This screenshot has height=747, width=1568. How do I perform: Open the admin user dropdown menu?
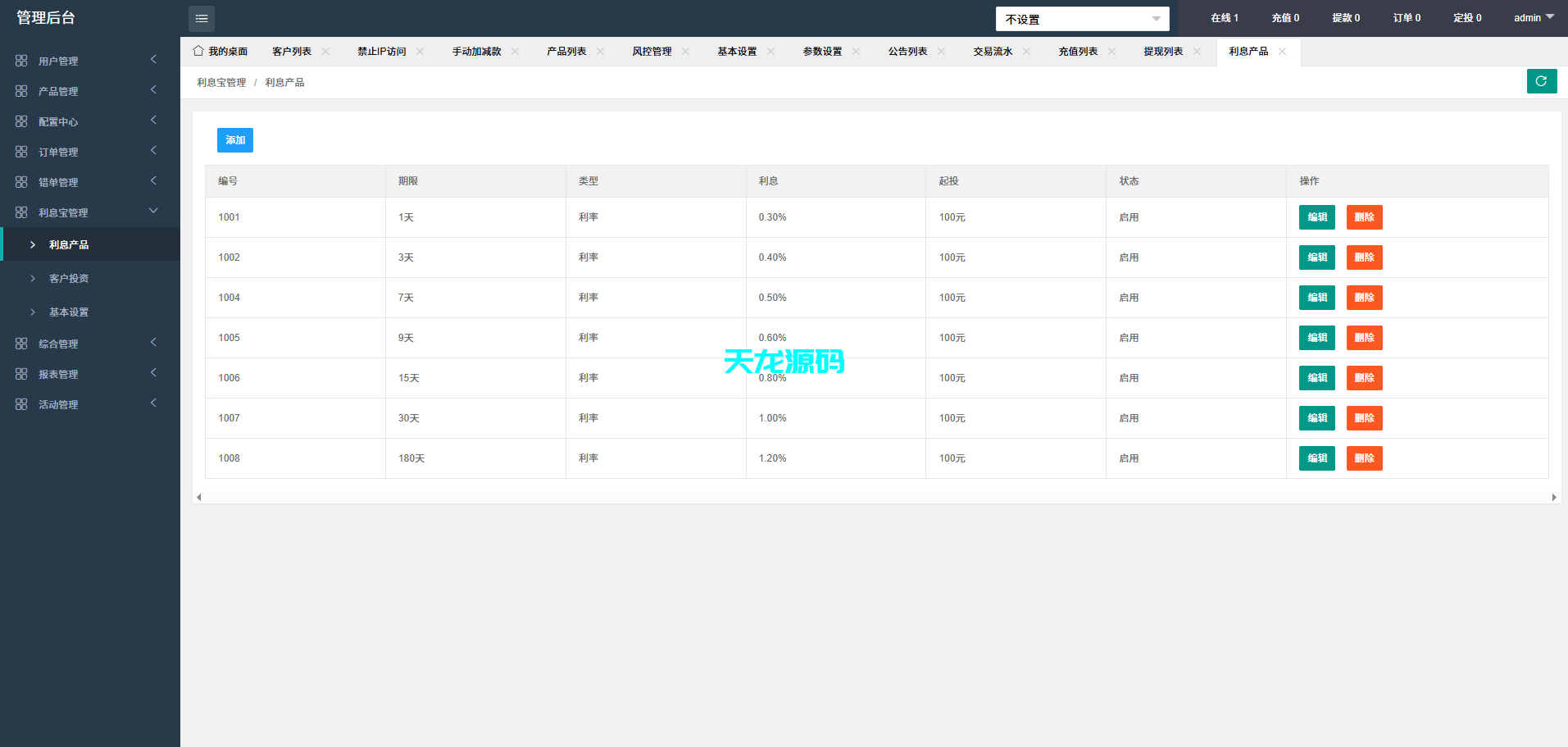click(x=1533, y=18)
